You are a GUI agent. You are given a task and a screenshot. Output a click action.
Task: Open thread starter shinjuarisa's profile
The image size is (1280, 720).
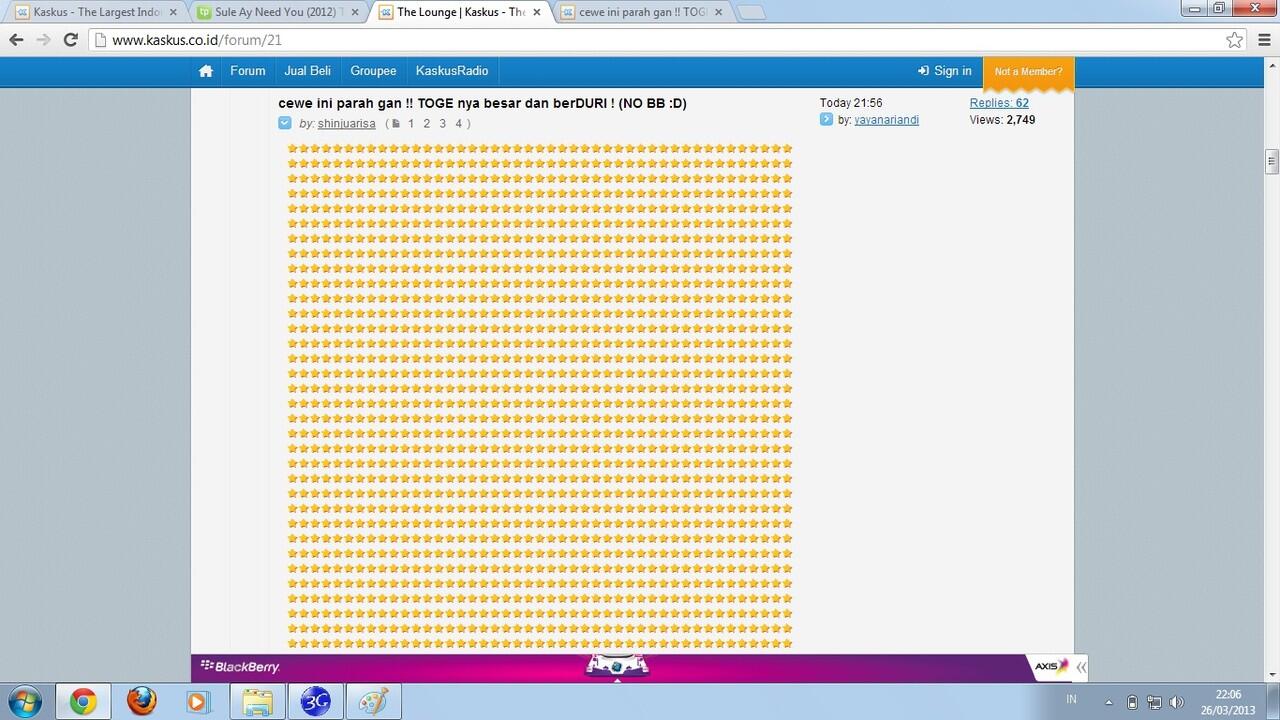(x=346, y=124)
